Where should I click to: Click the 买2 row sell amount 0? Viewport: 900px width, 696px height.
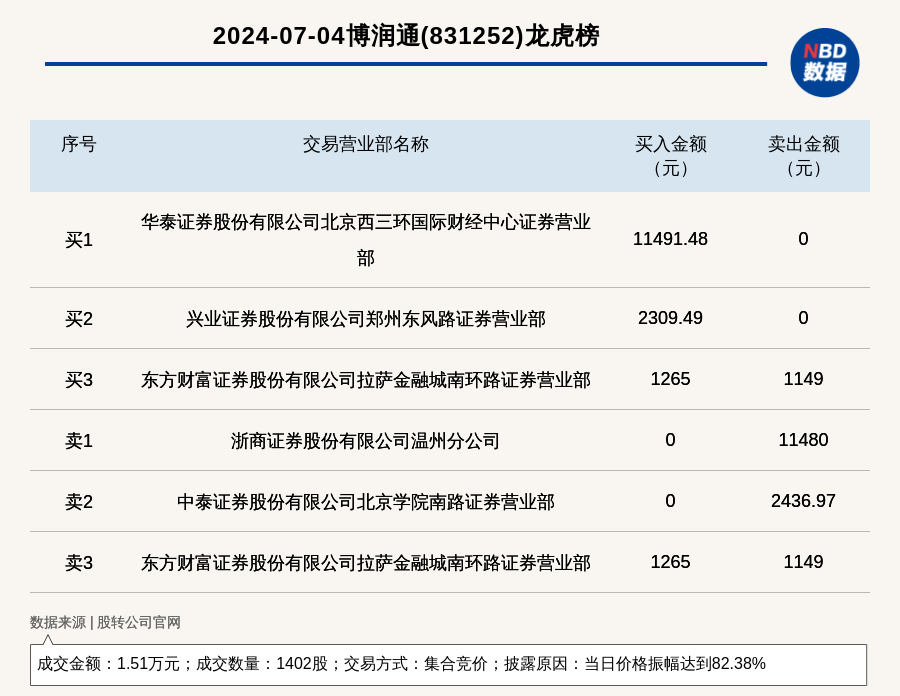804,318
